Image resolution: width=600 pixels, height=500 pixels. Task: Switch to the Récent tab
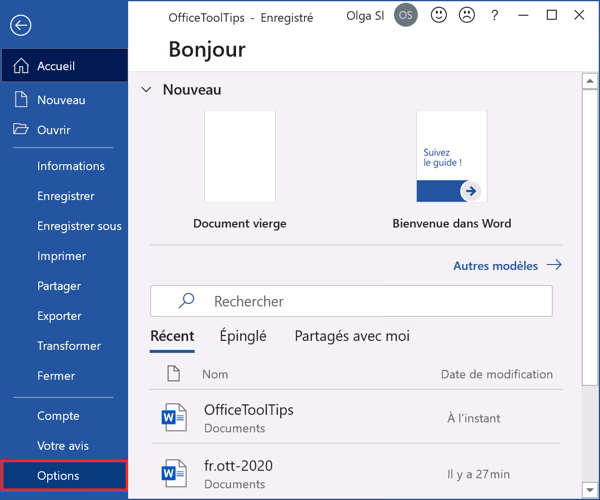pos(172,336)
